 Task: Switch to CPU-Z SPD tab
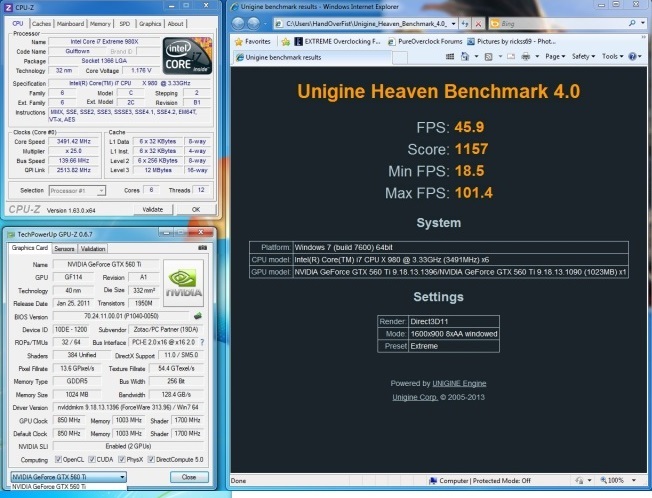[125, 24]
